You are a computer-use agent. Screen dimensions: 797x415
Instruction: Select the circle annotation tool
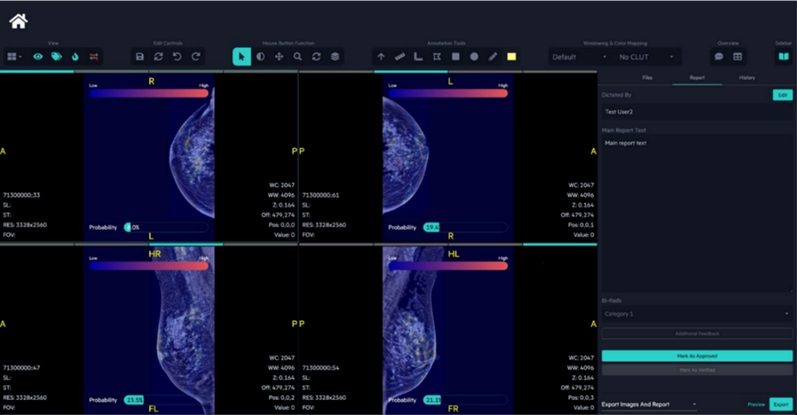(x=474, y=57)
